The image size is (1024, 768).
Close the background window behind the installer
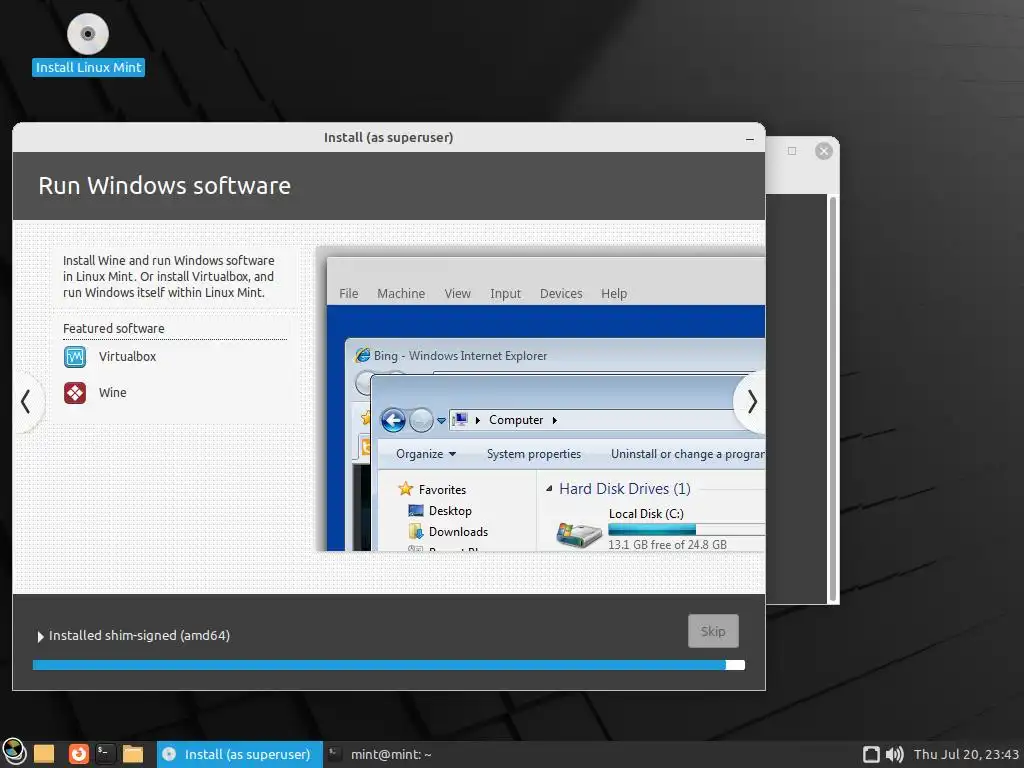pos(824,151)
